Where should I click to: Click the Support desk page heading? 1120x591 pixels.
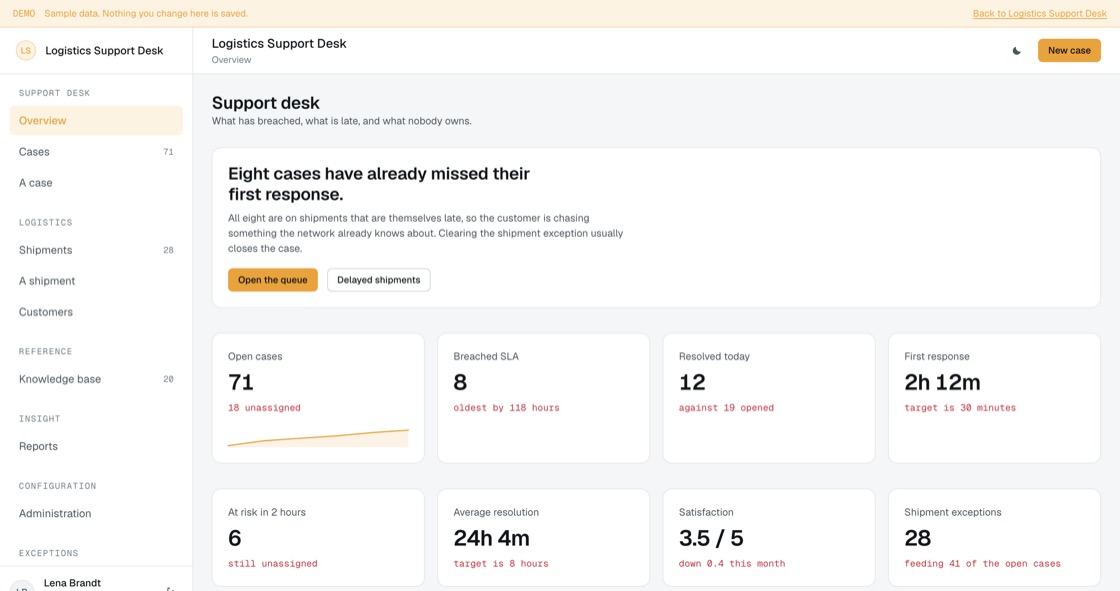point(266,103)
